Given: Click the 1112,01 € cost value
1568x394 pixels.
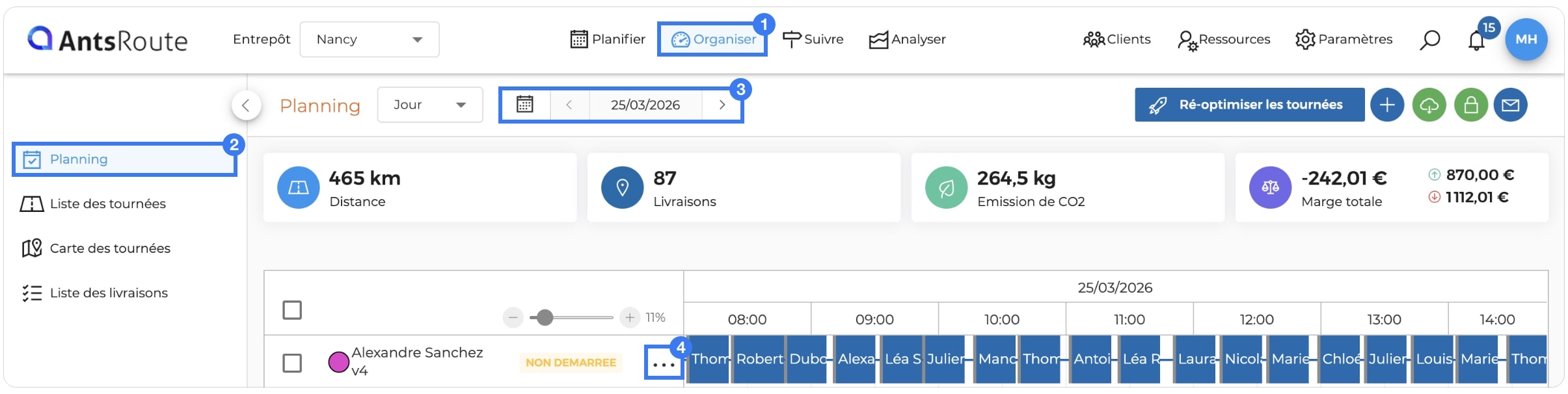Looking at the screenshot, I should click(1477, 197).
